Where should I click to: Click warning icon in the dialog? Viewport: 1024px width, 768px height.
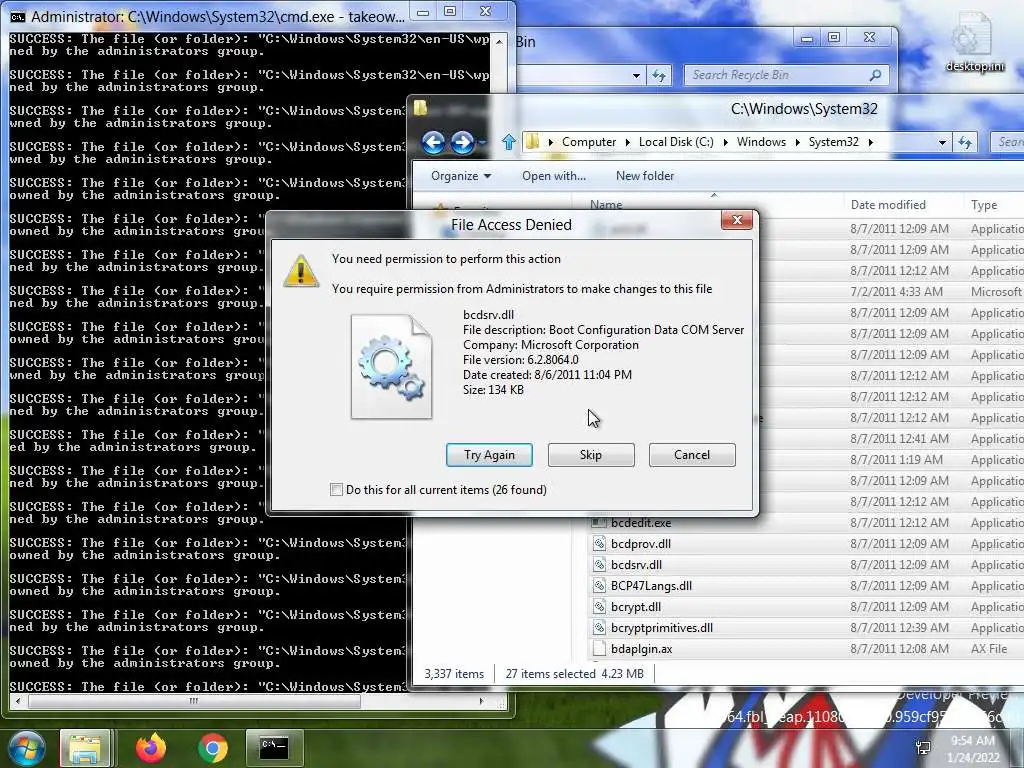(x=301, y=271)
